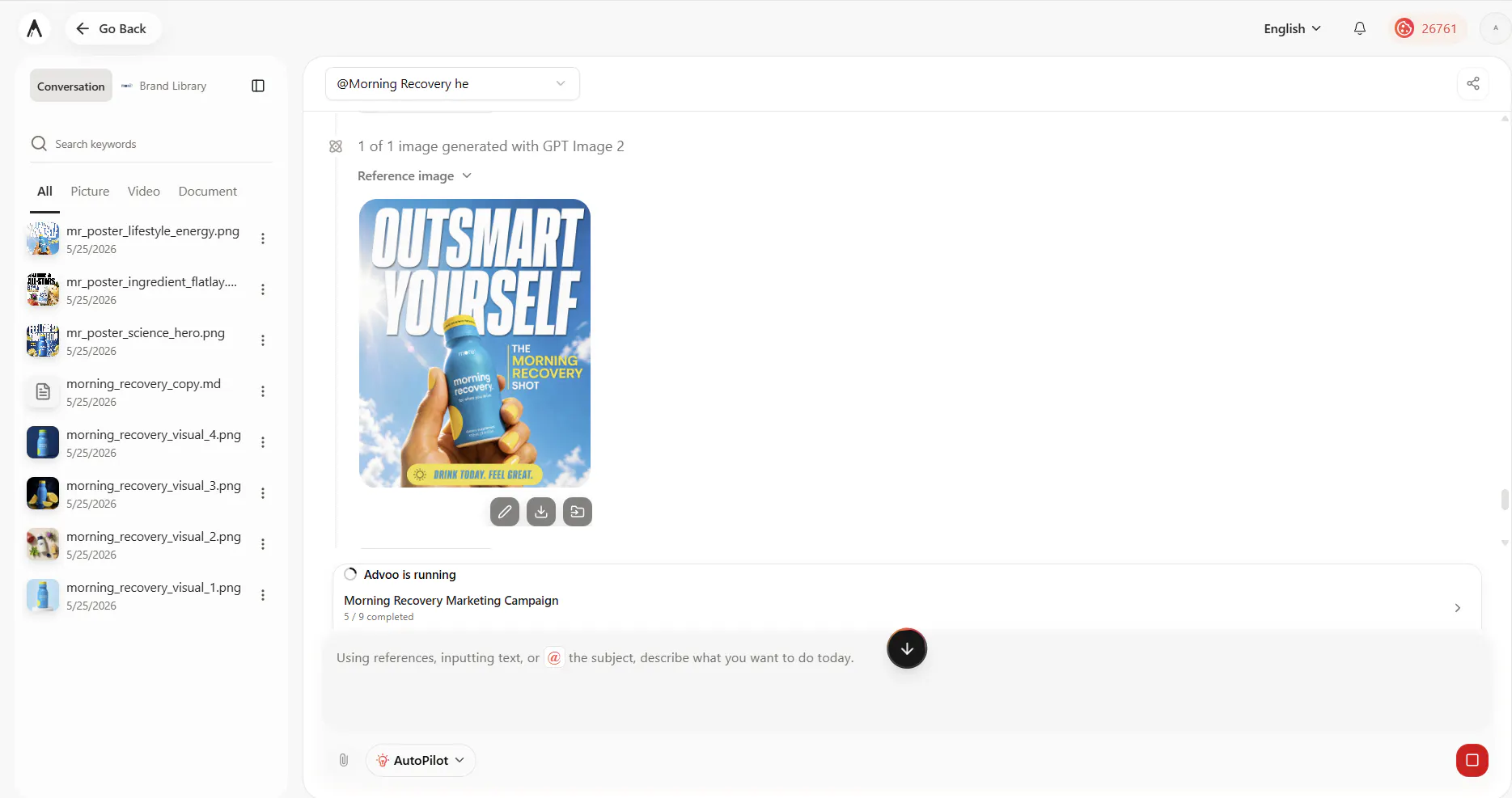The width and height of the screenshot is (1512, 798).
Task: Click the Advoo logo icon
Action: pos(34,28)
